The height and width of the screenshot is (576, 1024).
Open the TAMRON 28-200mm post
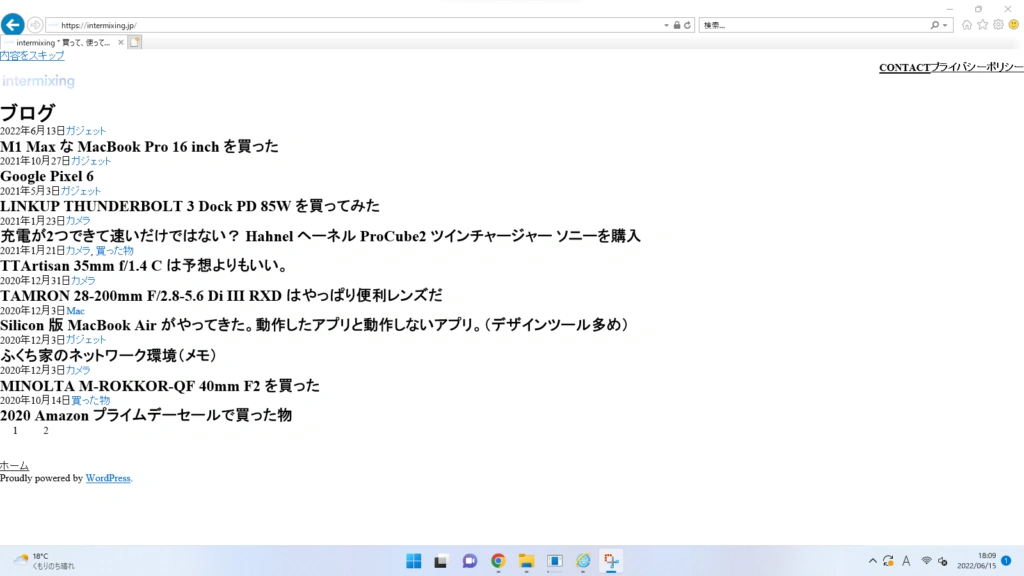[x=221, y=296]
